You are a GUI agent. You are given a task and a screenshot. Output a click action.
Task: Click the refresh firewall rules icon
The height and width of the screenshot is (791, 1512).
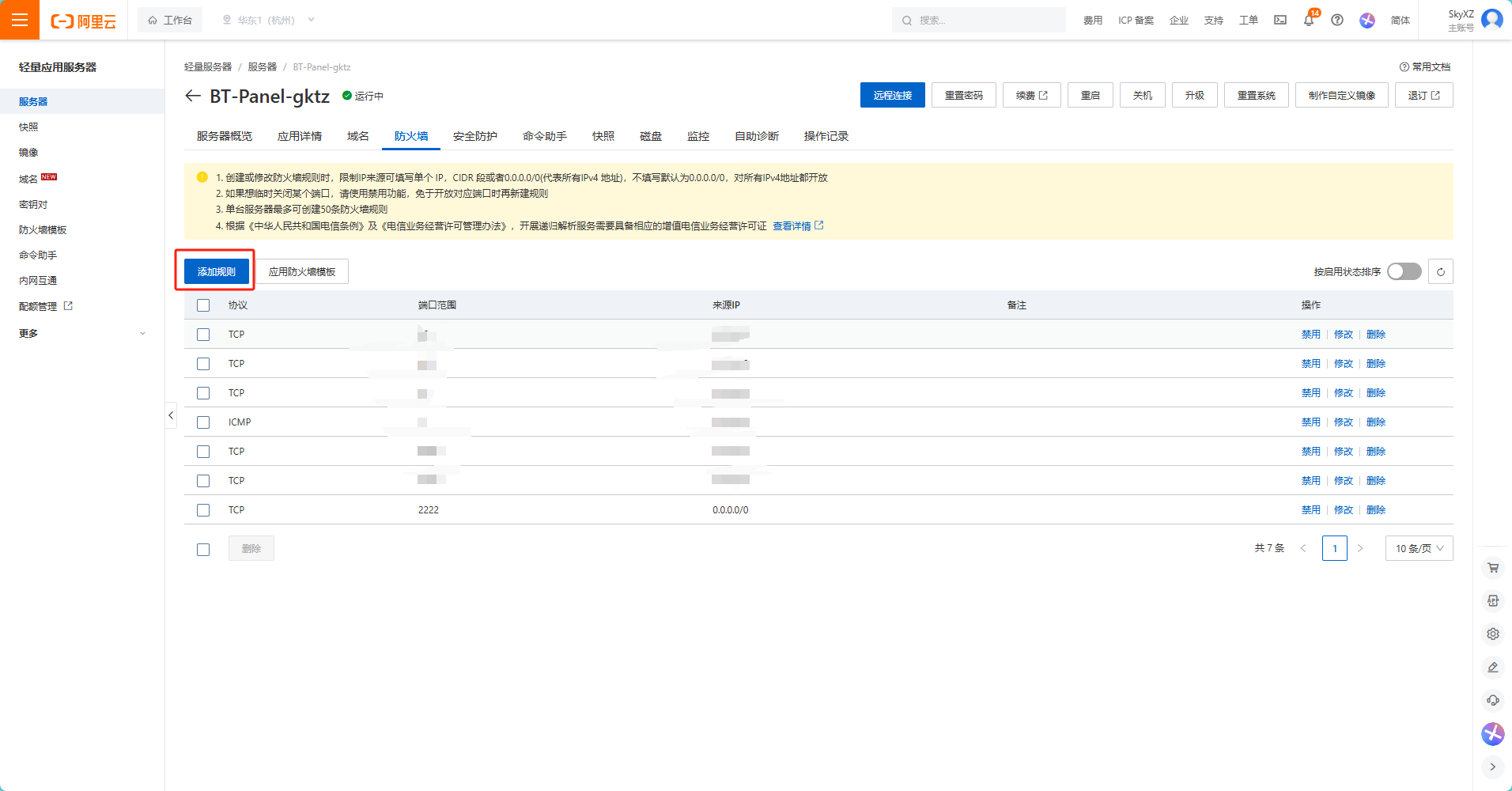[1440, 272]
